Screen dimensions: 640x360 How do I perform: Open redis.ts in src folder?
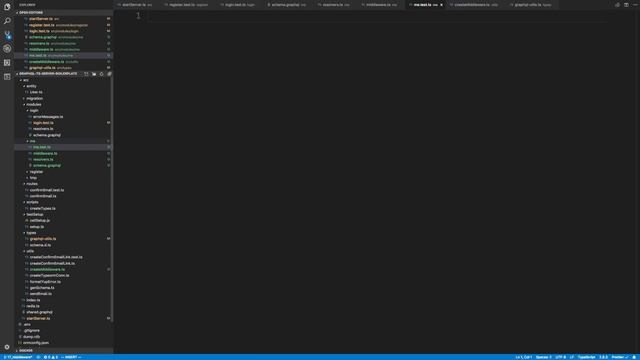point(33,306)
